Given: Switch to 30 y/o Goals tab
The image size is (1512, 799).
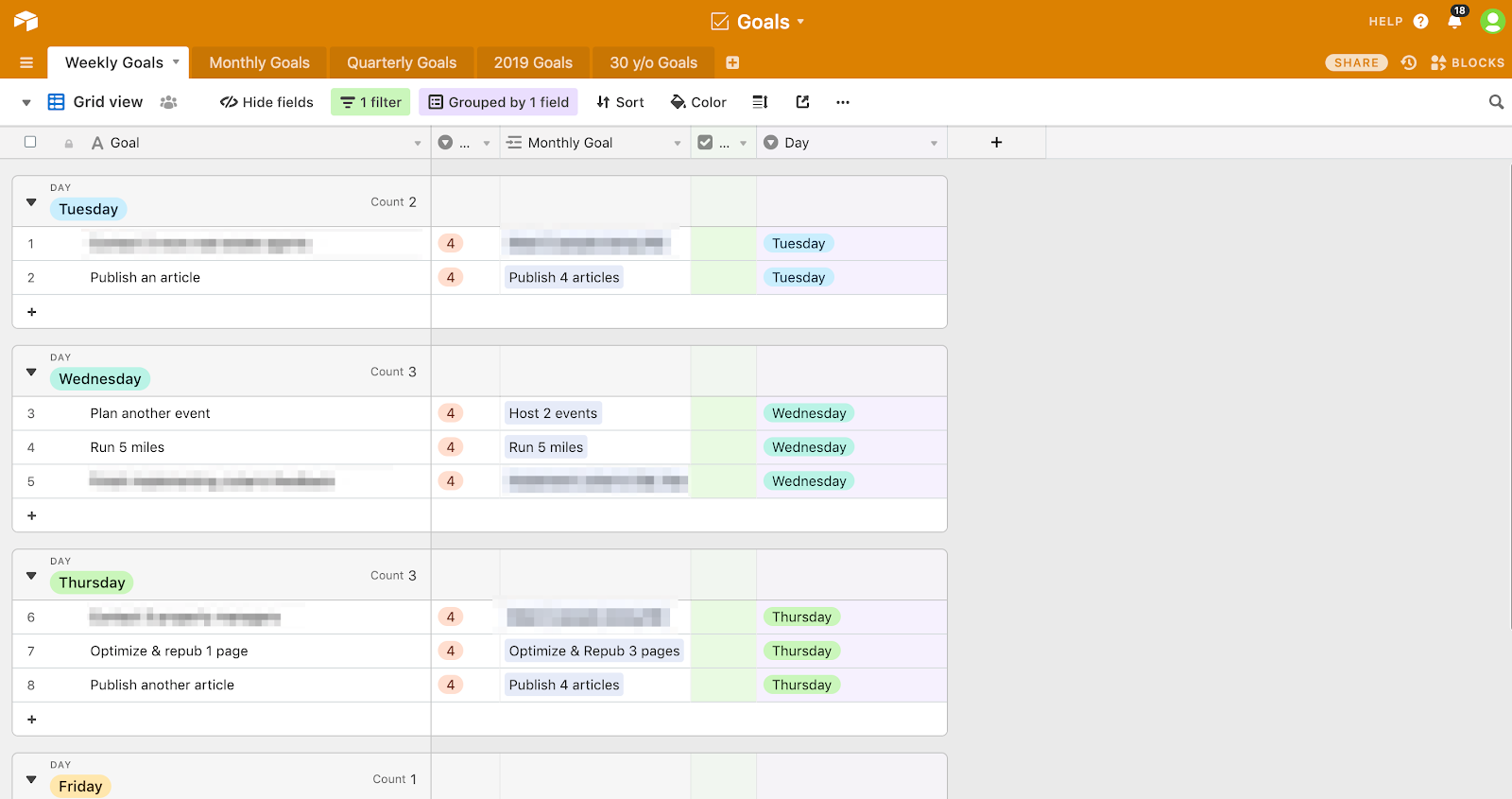Looking at the screenshot, I should [x=653, y=62].
